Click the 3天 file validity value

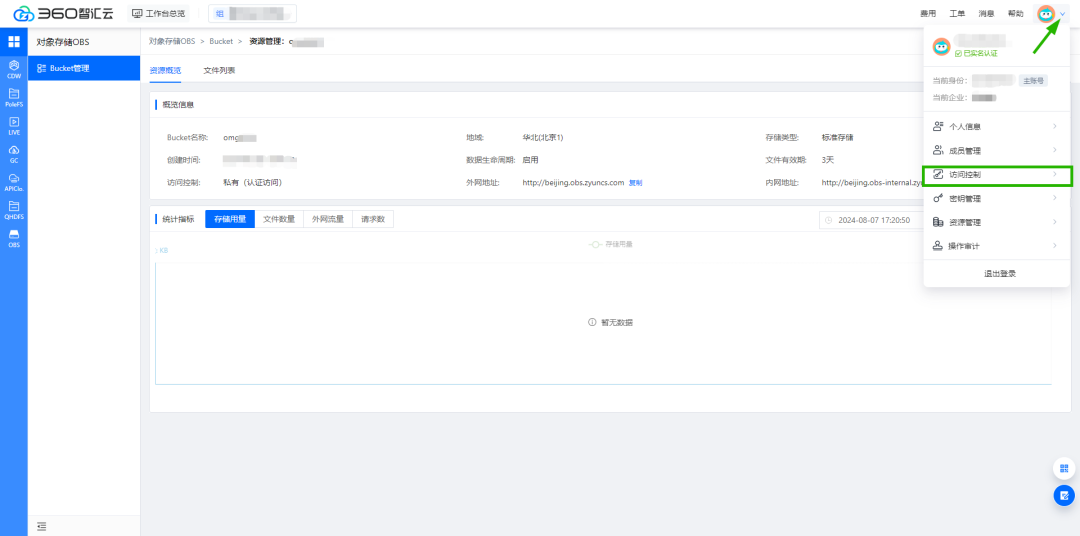(x=828, y=160)
